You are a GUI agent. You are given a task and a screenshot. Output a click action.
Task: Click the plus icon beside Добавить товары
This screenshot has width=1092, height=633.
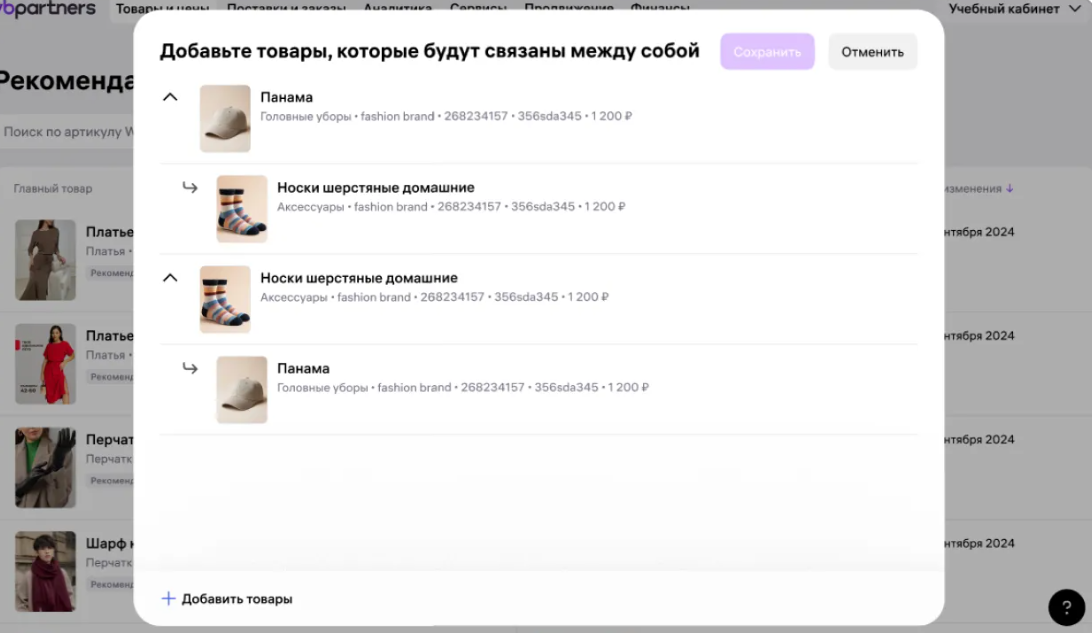point(168,599)
